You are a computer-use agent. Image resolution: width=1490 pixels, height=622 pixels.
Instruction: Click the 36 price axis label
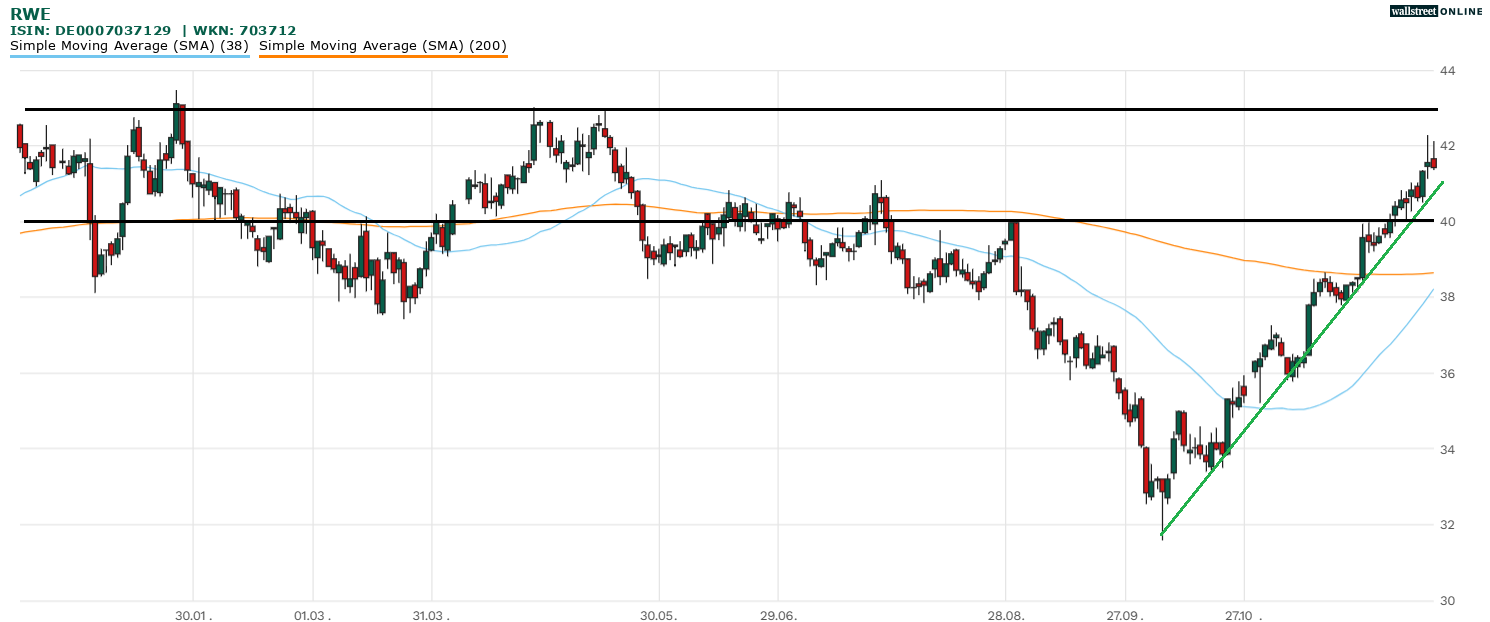[1447, 374]
